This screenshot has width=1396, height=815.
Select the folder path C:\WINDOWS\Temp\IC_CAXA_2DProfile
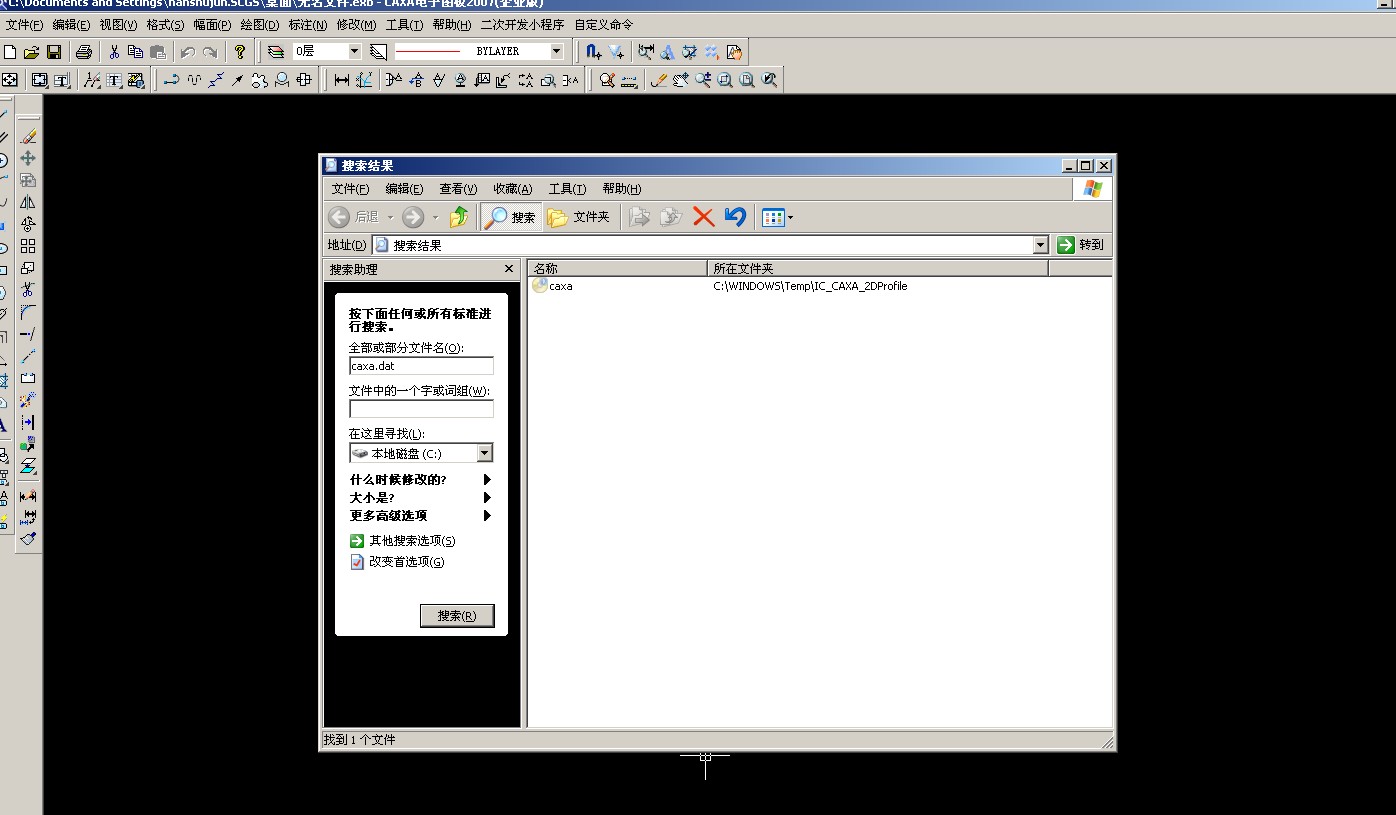(810, 286)
